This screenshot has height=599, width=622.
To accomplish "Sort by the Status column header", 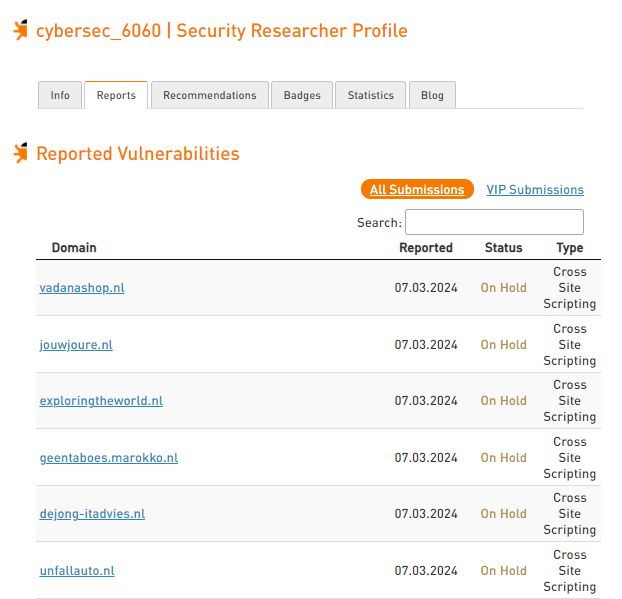I will [503, 248].
